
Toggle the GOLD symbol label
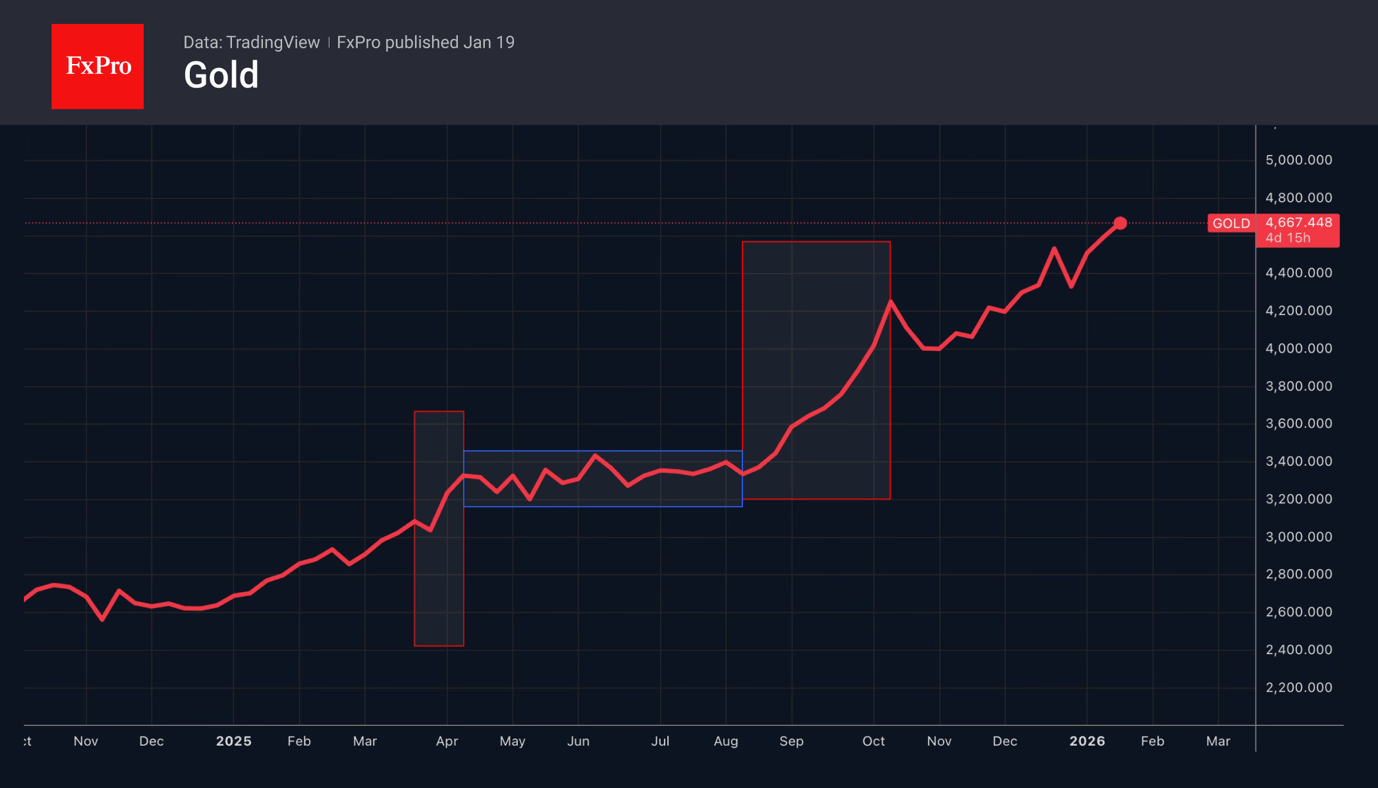pyautogui.click(x=1231, y=223)
